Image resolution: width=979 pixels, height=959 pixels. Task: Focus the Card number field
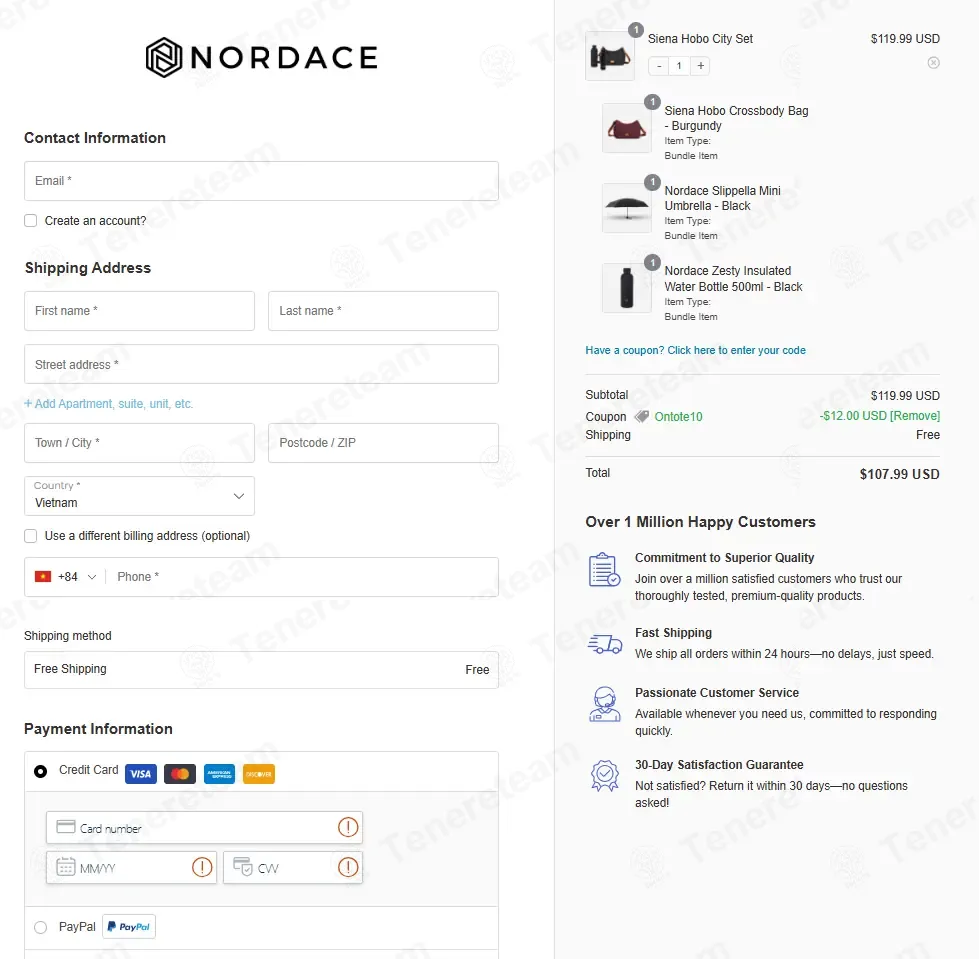(204, 827)
